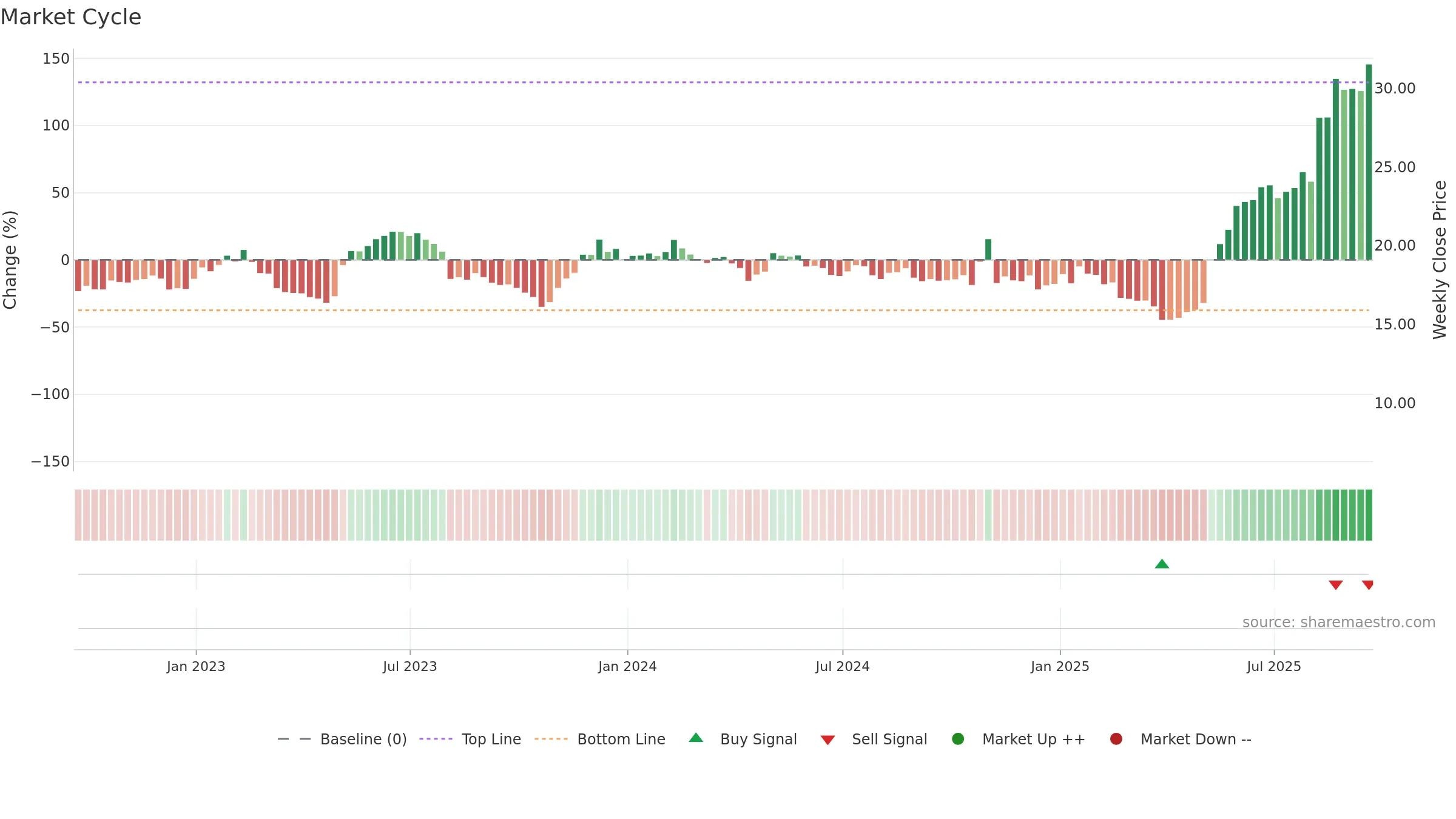Click the 10.00 tick on the price axis

[1395, 403]
